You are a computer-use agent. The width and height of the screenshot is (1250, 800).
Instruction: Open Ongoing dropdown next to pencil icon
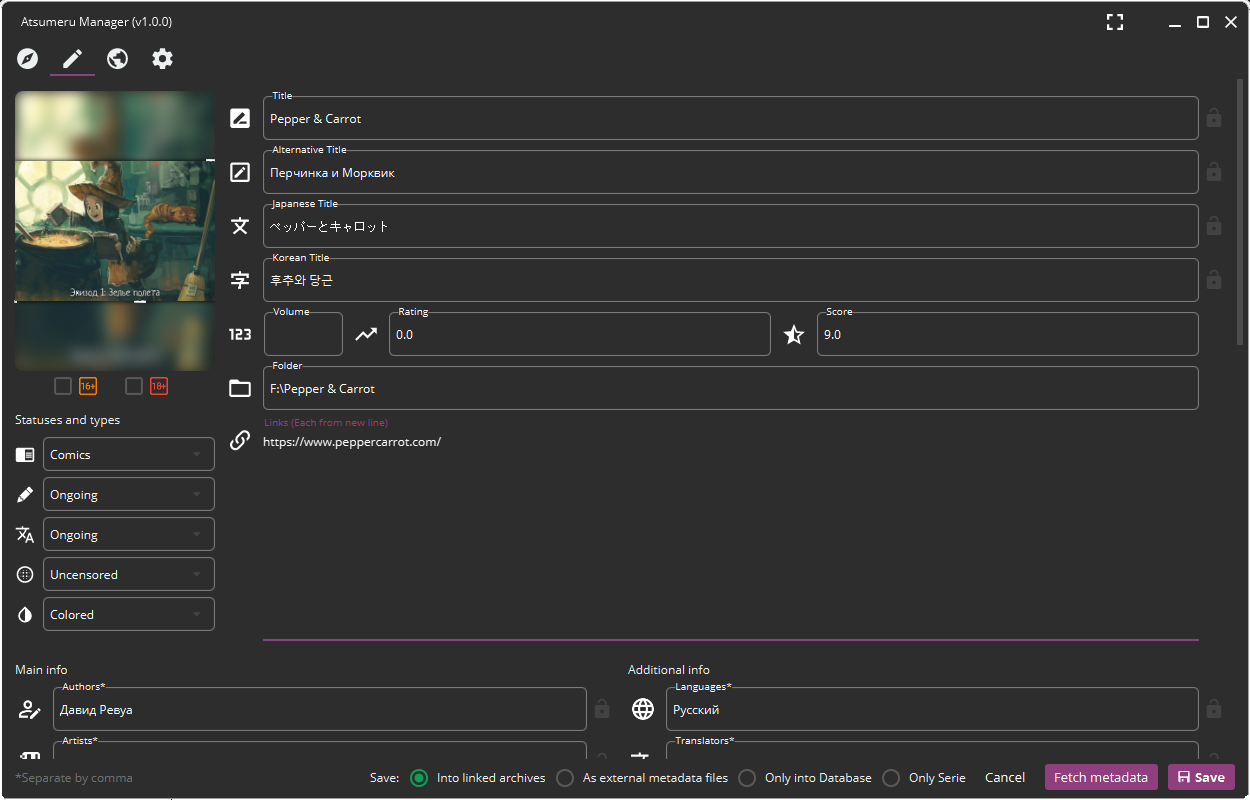(x=129, y=494)
